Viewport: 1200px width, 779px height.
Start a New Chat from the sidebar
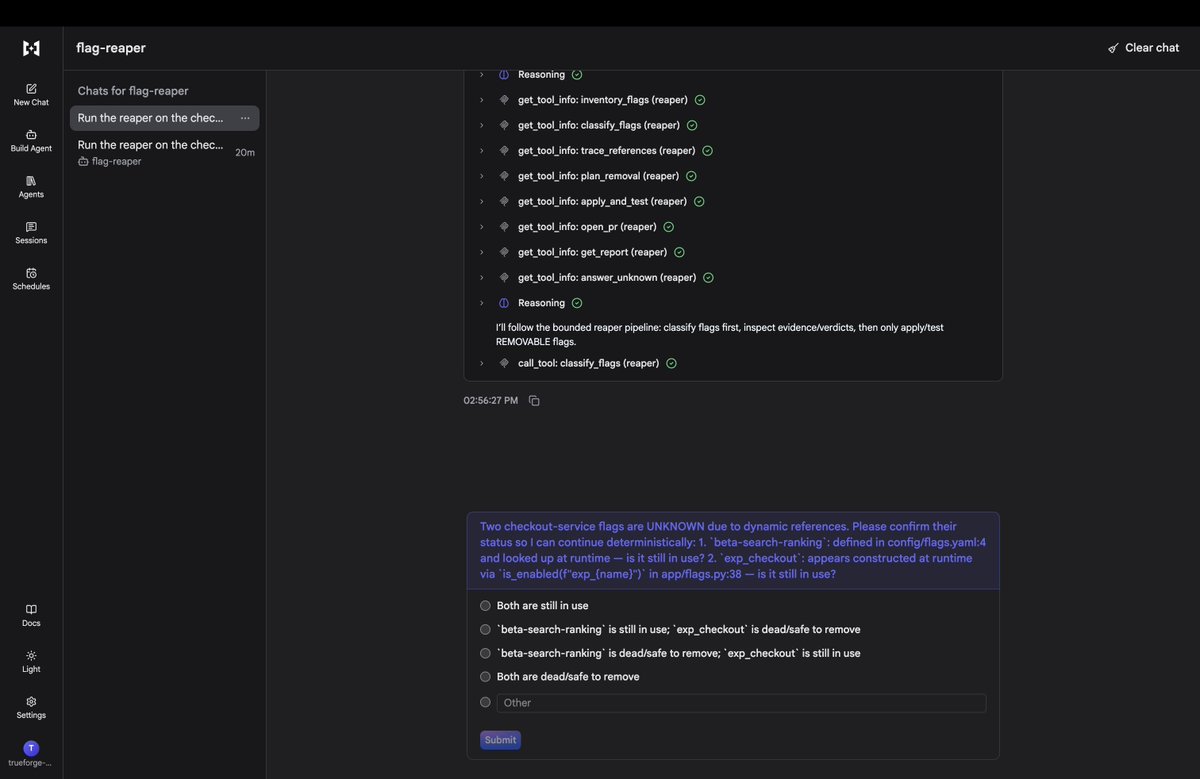tap(31, 95)
